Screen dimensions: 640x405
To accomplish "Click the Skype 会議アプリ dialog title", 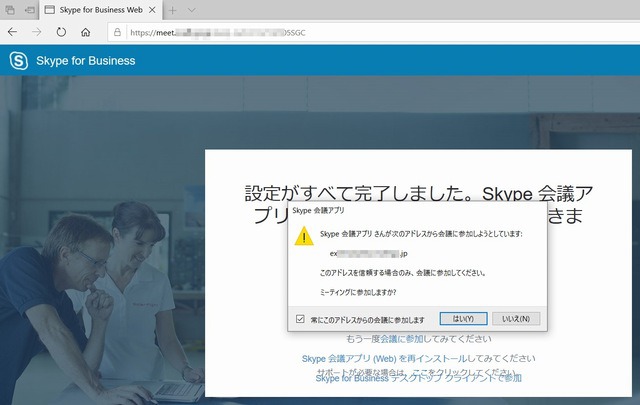I will tap(318, 211).
